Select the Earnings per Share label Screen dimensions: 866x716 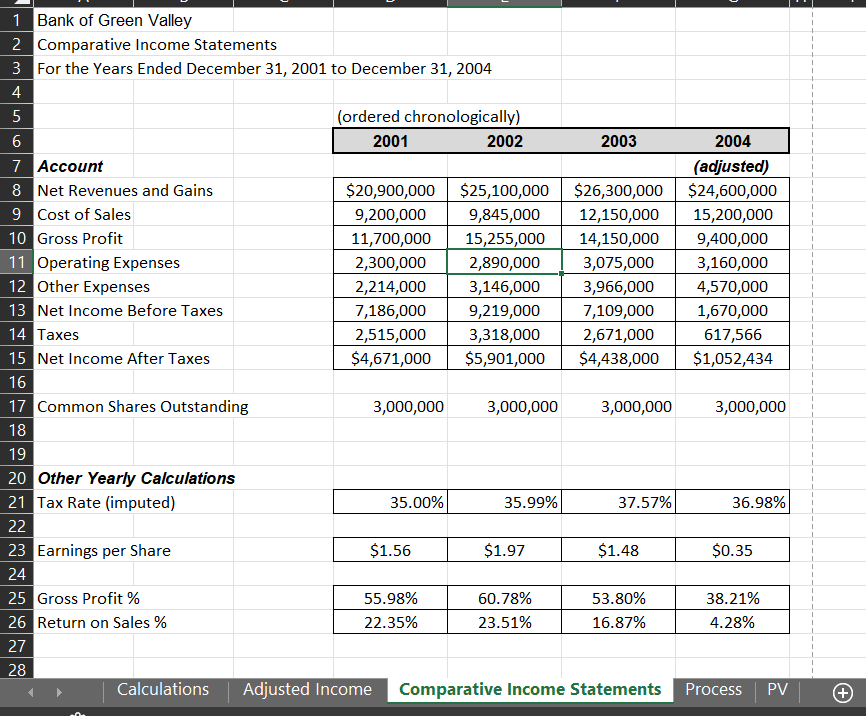(x=104, y=550)
